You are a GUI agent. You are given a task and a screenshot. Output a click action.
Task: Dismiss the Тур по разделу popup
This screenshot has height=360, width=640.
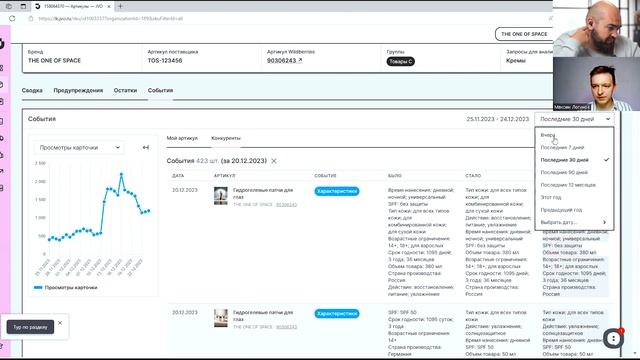click(60, 323)
